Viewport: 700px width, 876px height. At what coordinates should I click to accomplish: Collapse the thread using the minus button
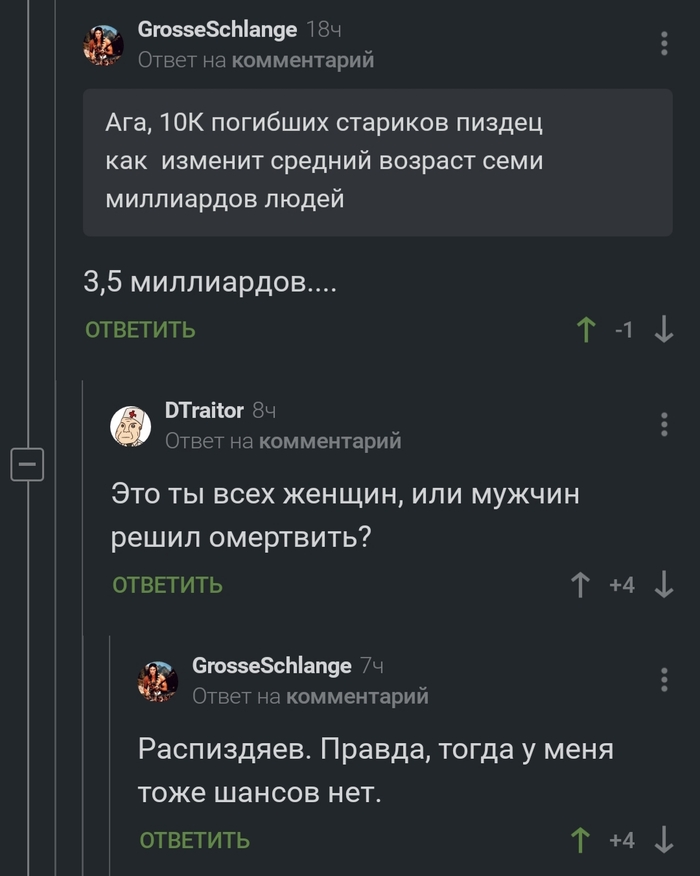pyautogui.click(x=27, y=463)
